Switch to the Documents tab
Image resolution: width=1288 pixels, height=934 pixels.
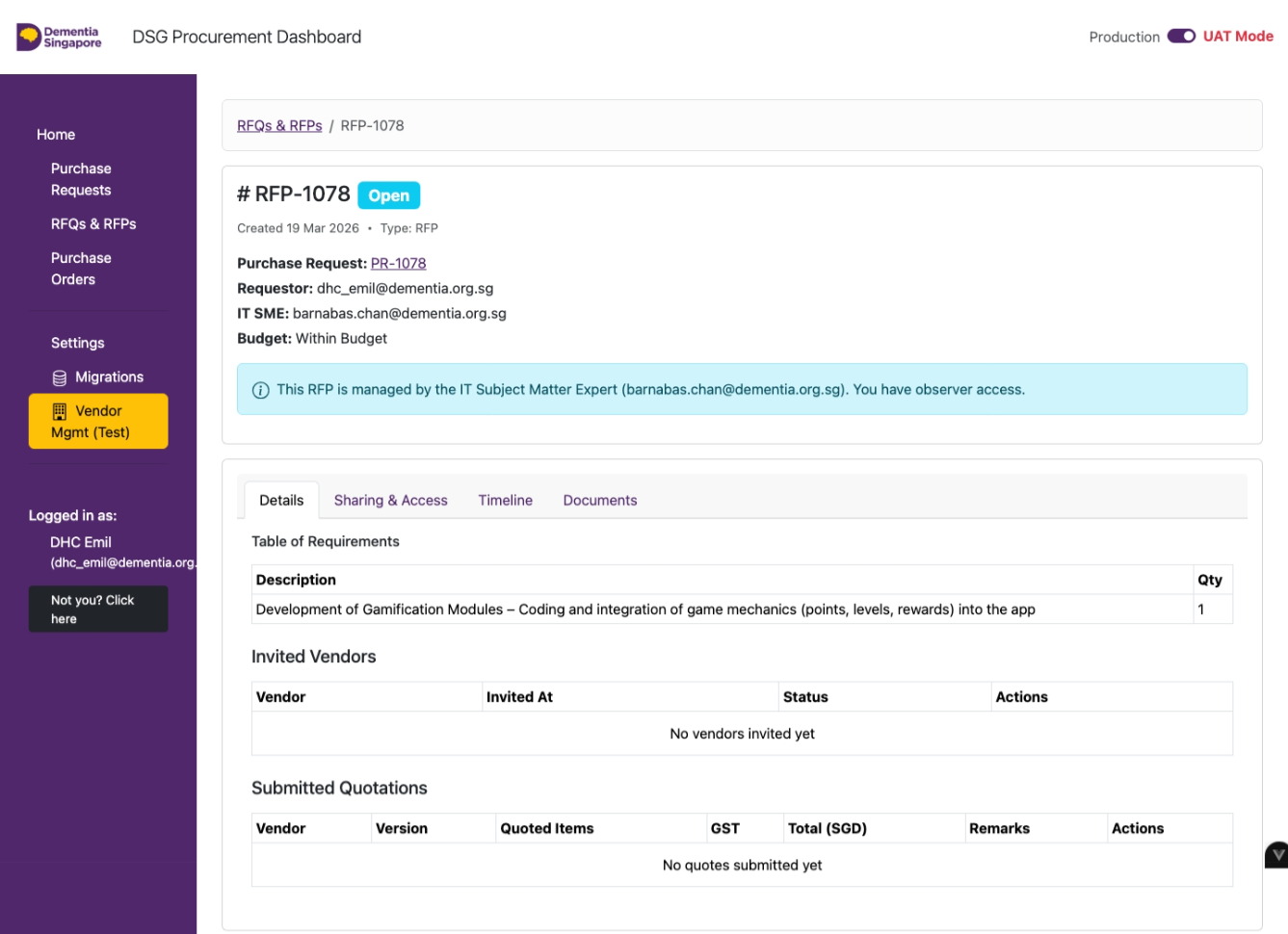600,501
